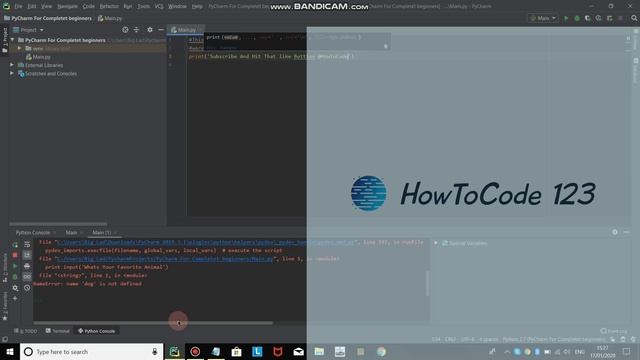Open the Mail app in taskbar
This screenshot has width=640, height=360.
(x=298, y=351)
